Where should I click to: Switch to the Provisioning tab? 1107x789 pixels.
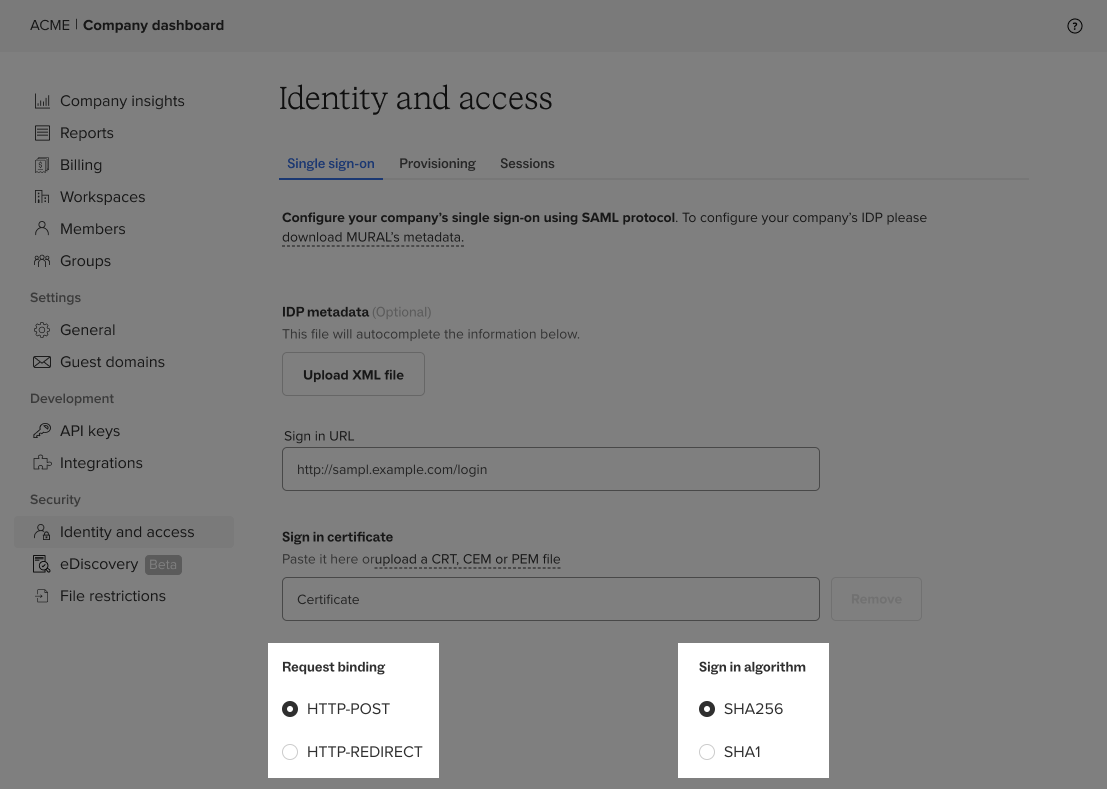437,164
